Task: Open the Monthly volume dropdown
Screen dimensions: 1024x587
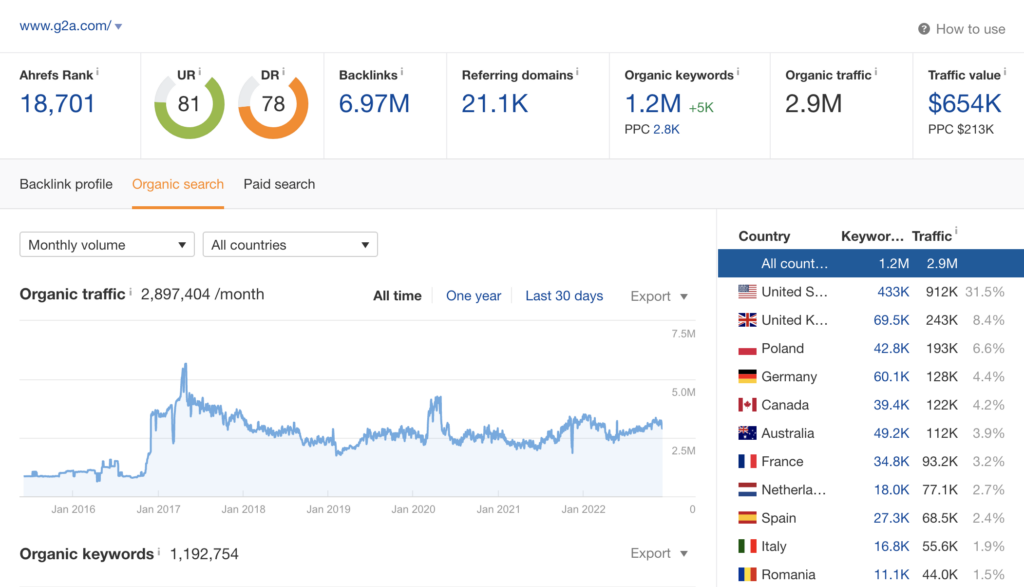Action: coord(107,245)
